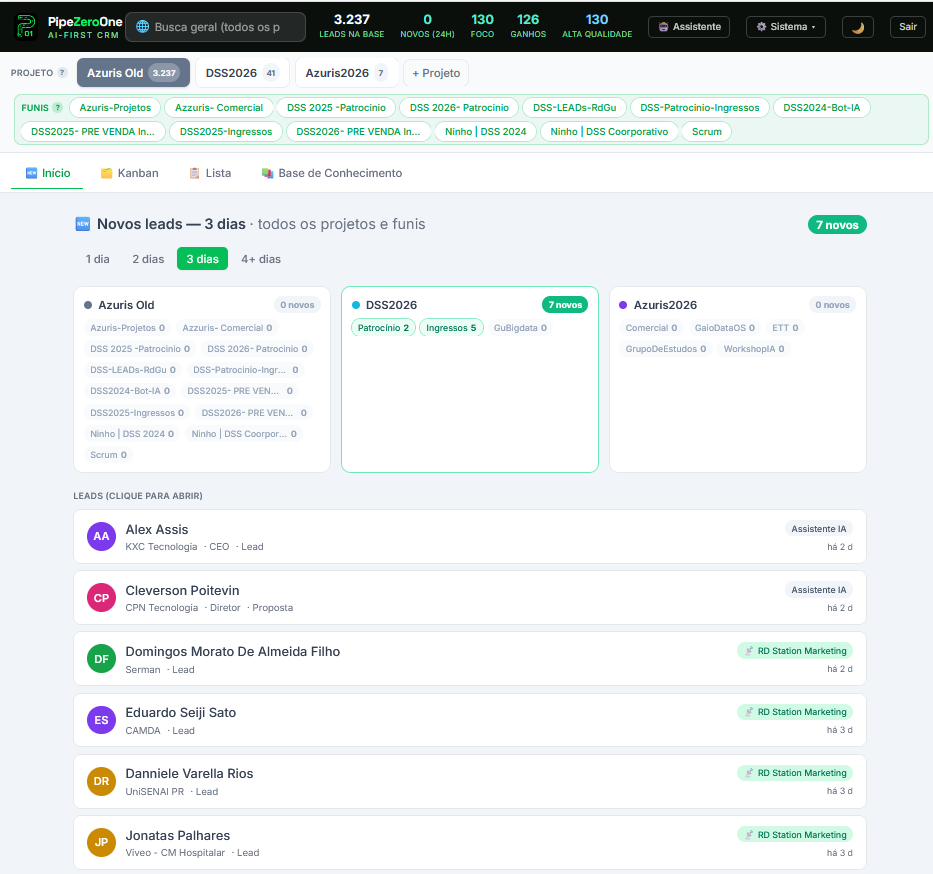Click the NEW icon beside Novos leads
933x874 pixels.
click(x=83, y=224)
